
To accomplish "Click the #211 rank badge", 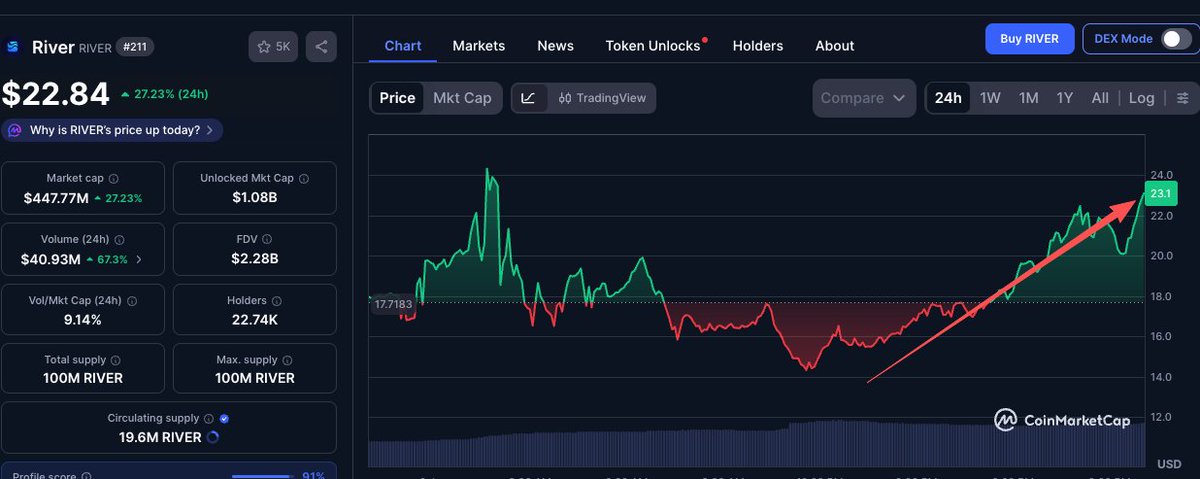I will 135,47.
